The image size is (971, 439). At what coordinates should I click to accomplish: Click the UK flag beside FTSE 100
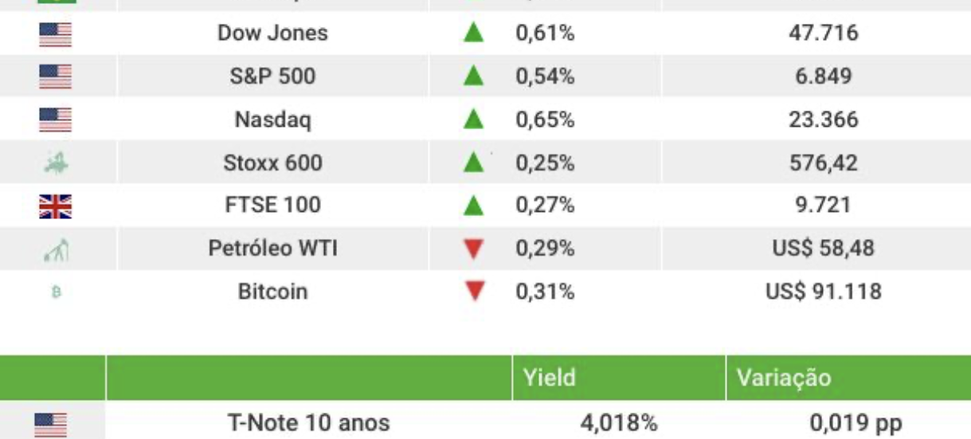[x=55, y=206]
